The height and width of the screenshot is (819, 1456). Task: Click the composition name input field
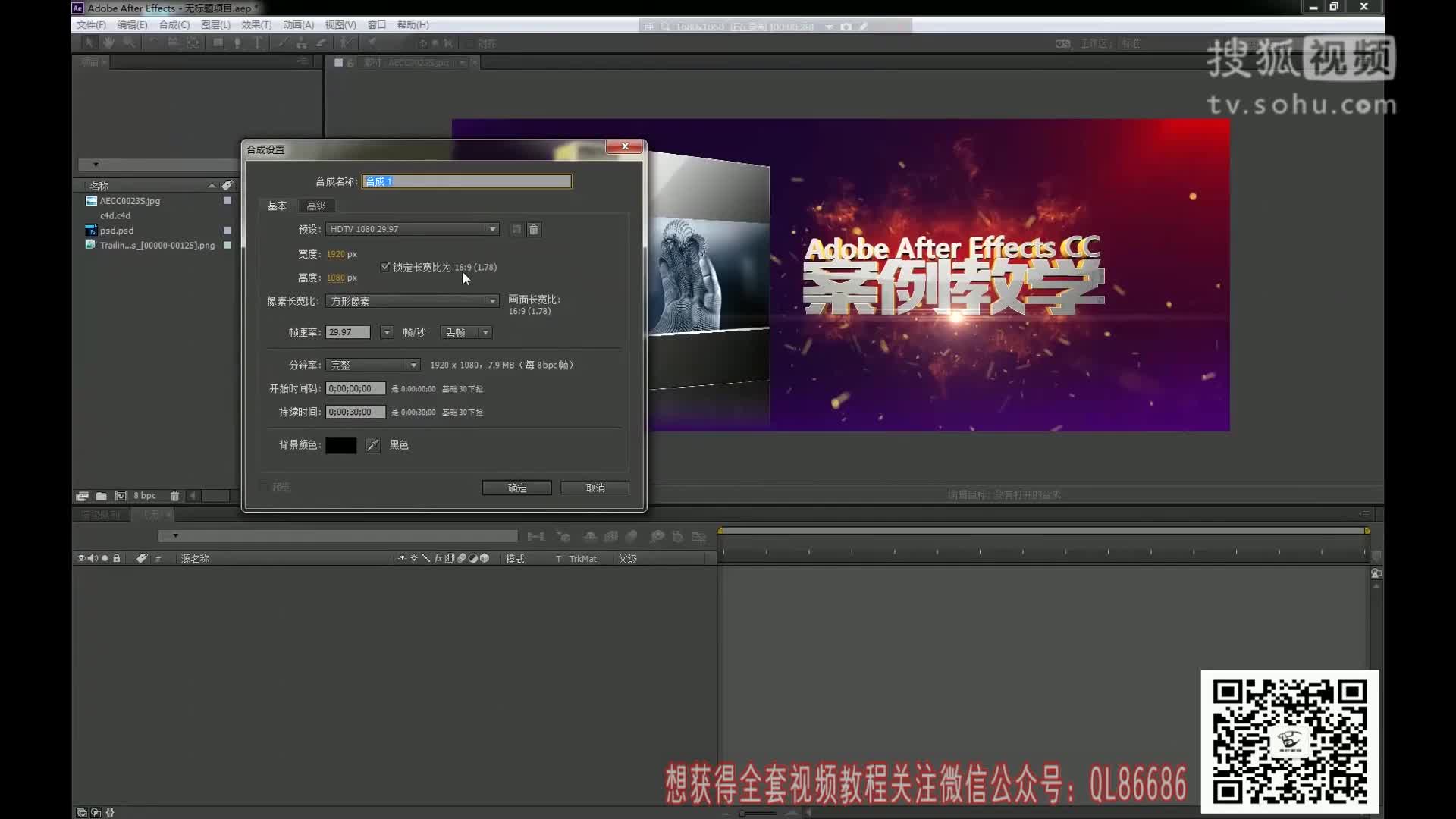[x=467, y=181]
